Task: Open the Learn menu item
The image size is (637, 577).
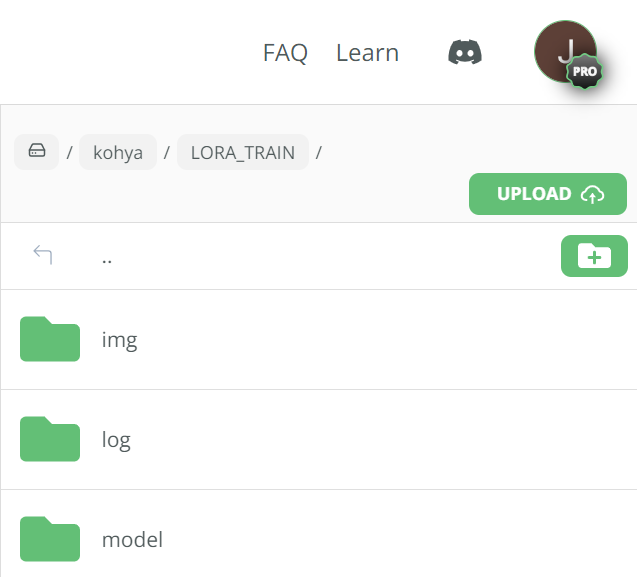Action: click(x=367, y=53)
